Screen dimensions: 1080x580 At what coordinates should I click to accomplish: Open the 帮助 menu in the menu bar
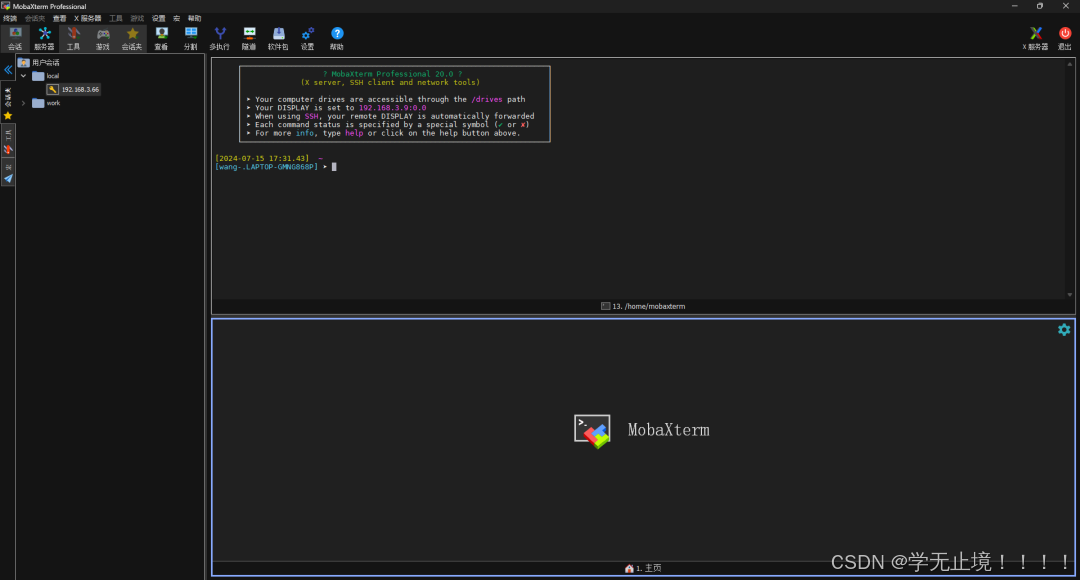(195, 19)
